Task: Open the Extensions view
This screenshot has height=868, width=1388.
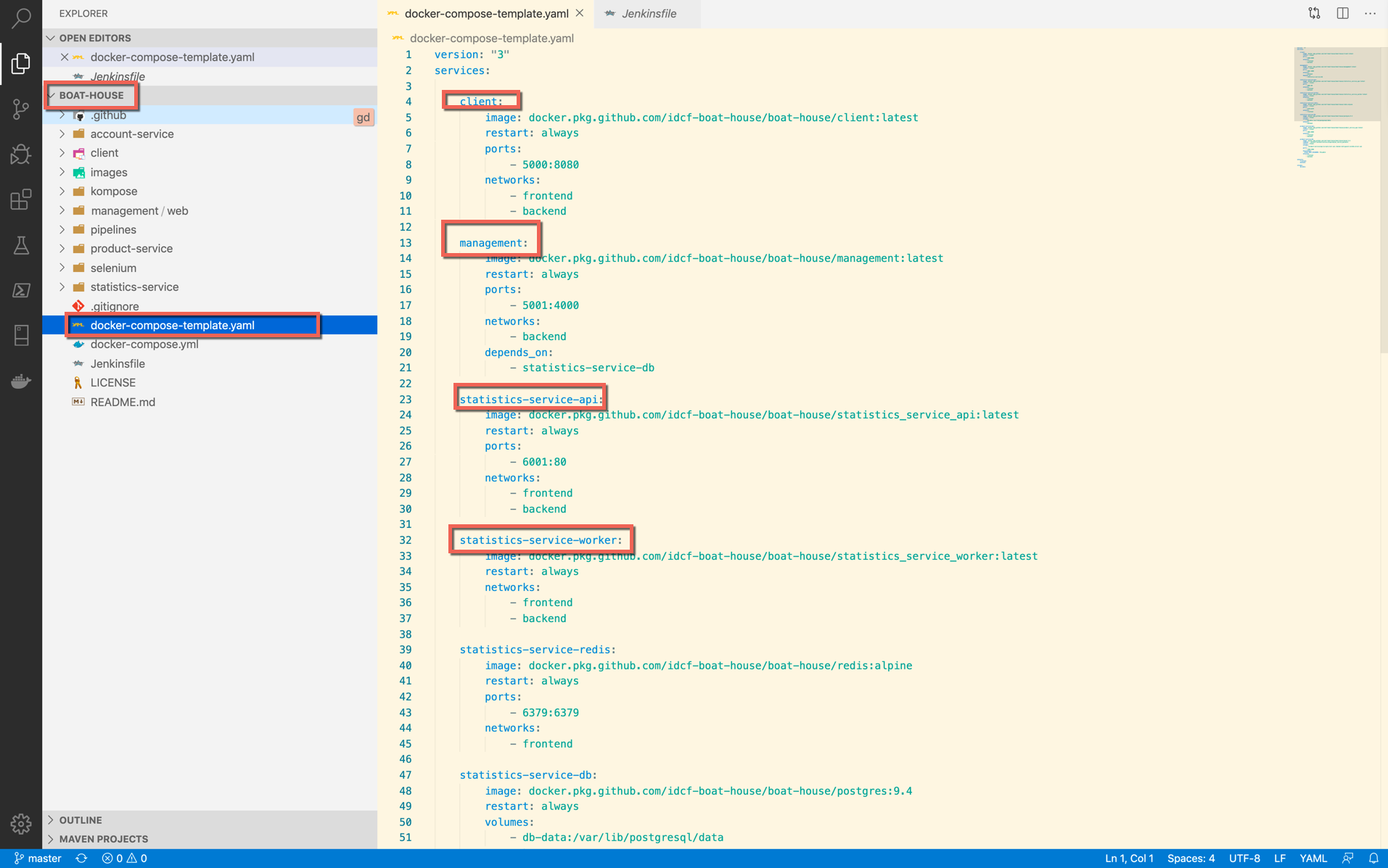Action: click(x=21, y=199)
